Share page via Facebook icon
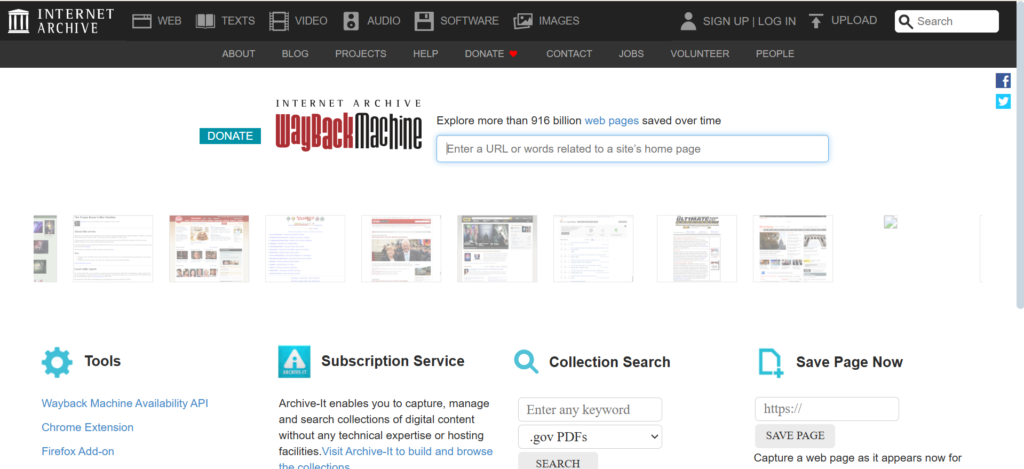 (1003, 81)
